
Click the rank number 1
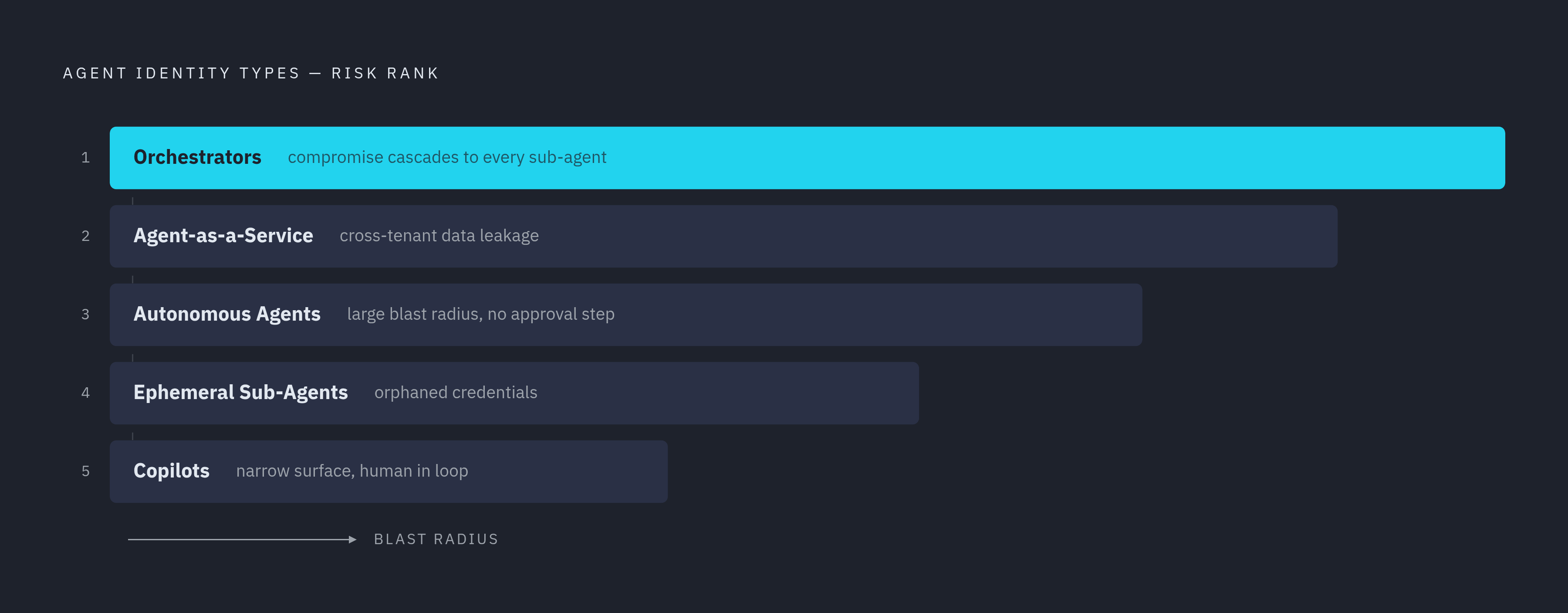(x=85, y=158)
